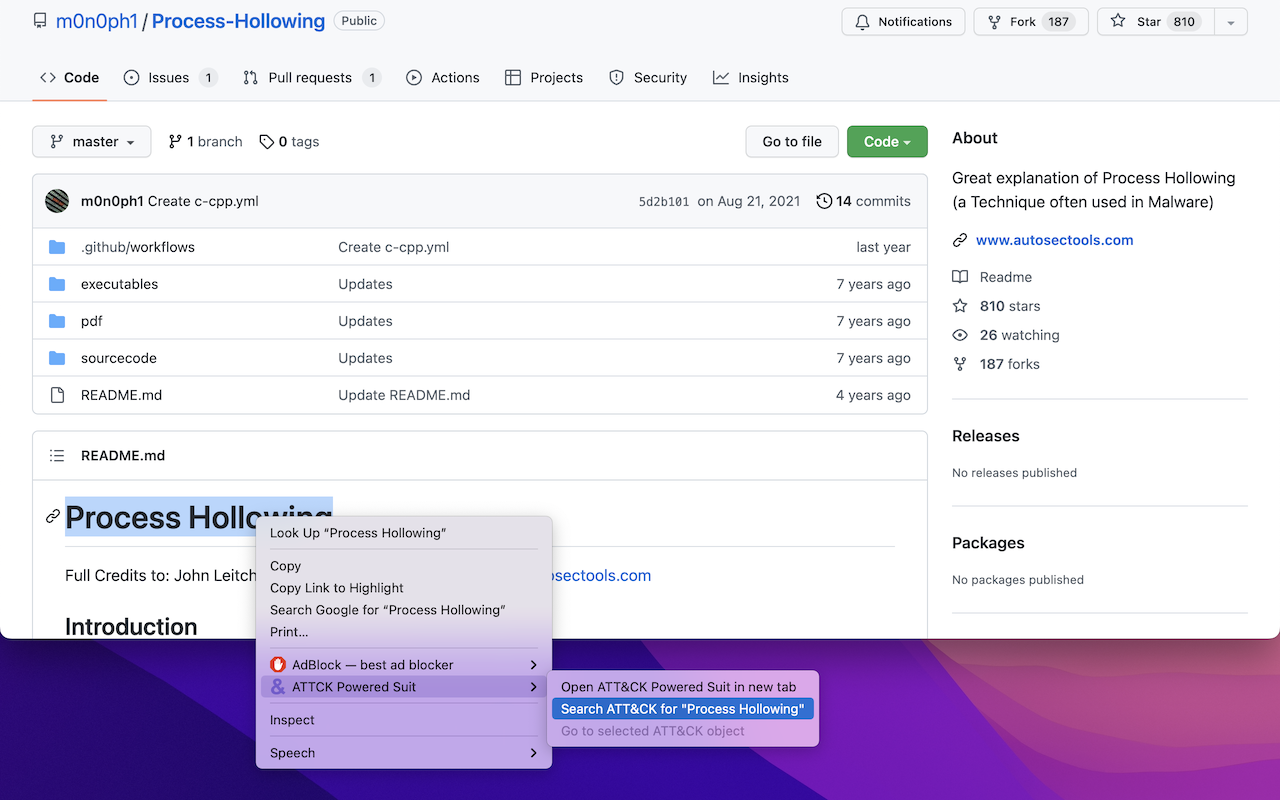This screenshot has width=1280, height=800.
Task: Click the Notifications button label
Action: tap(915, 22)
